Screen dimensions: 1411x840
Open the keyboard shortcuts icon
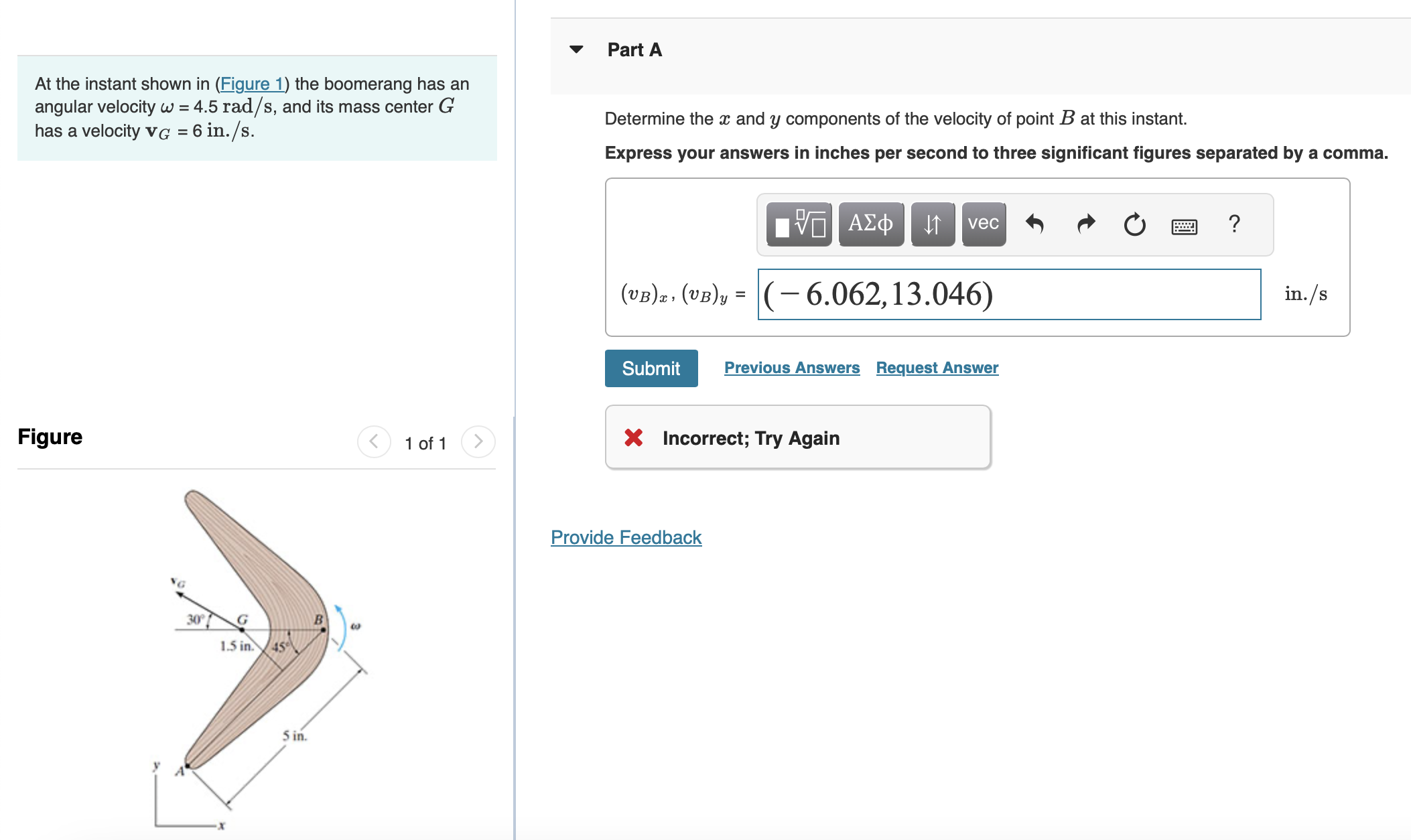click(x=1184, y=226)
